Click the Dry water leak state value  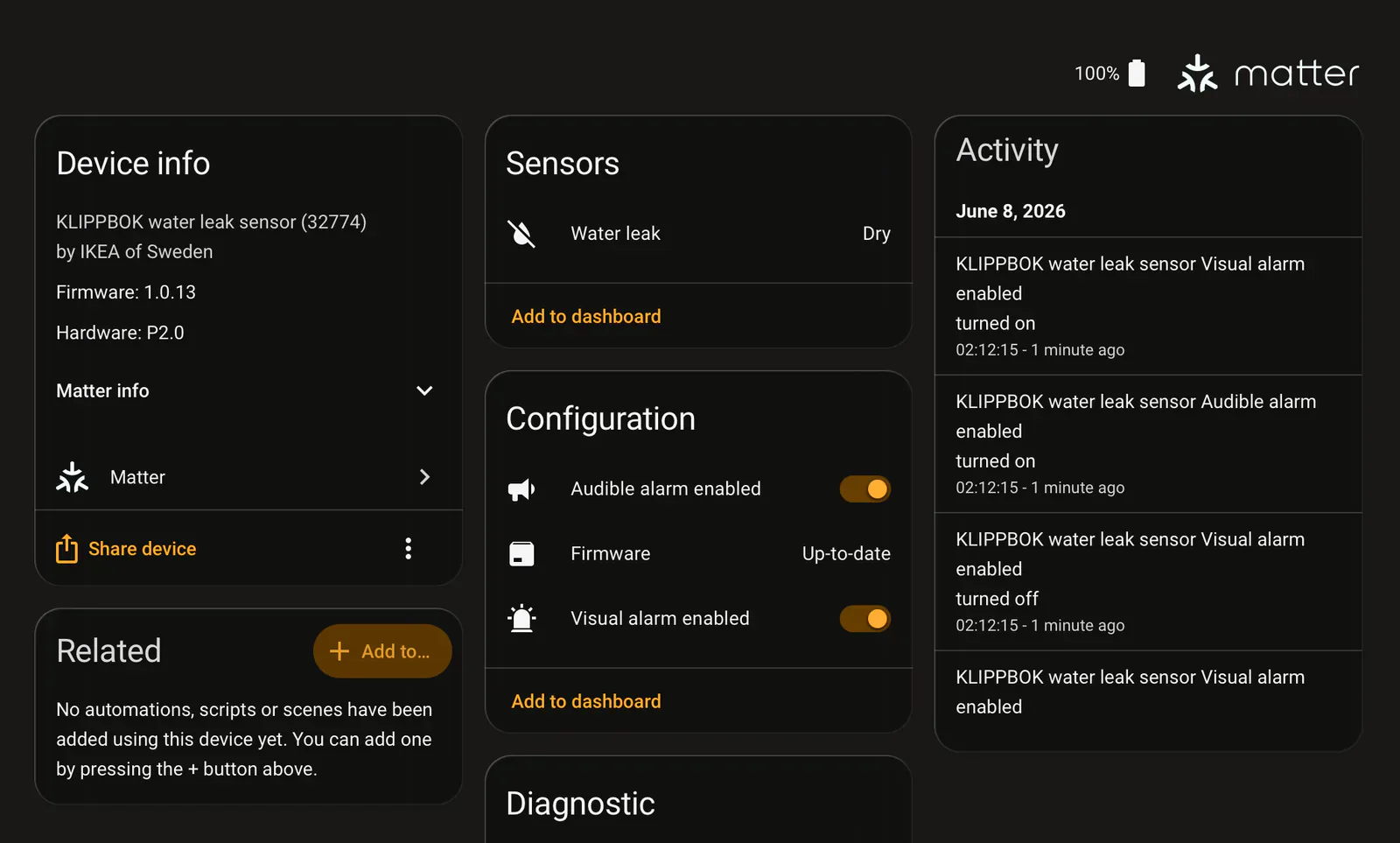(x=877, y=234)
